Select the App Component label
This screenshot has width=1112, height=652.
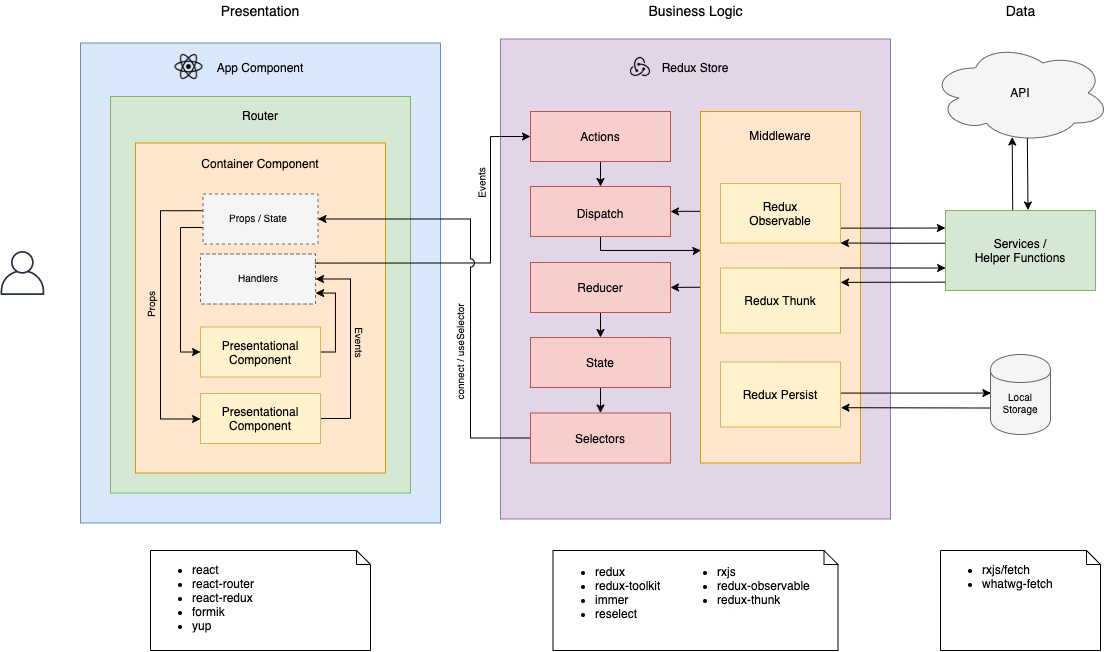click(260, 67)
